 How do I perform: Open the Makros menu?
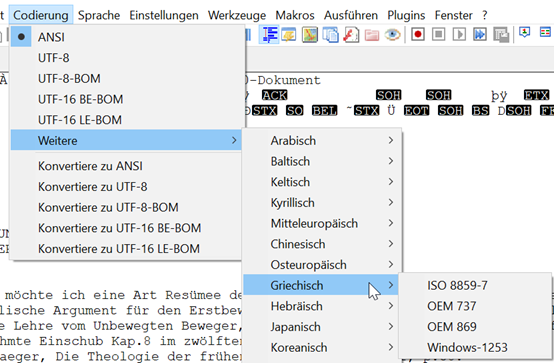coord(295,15)
